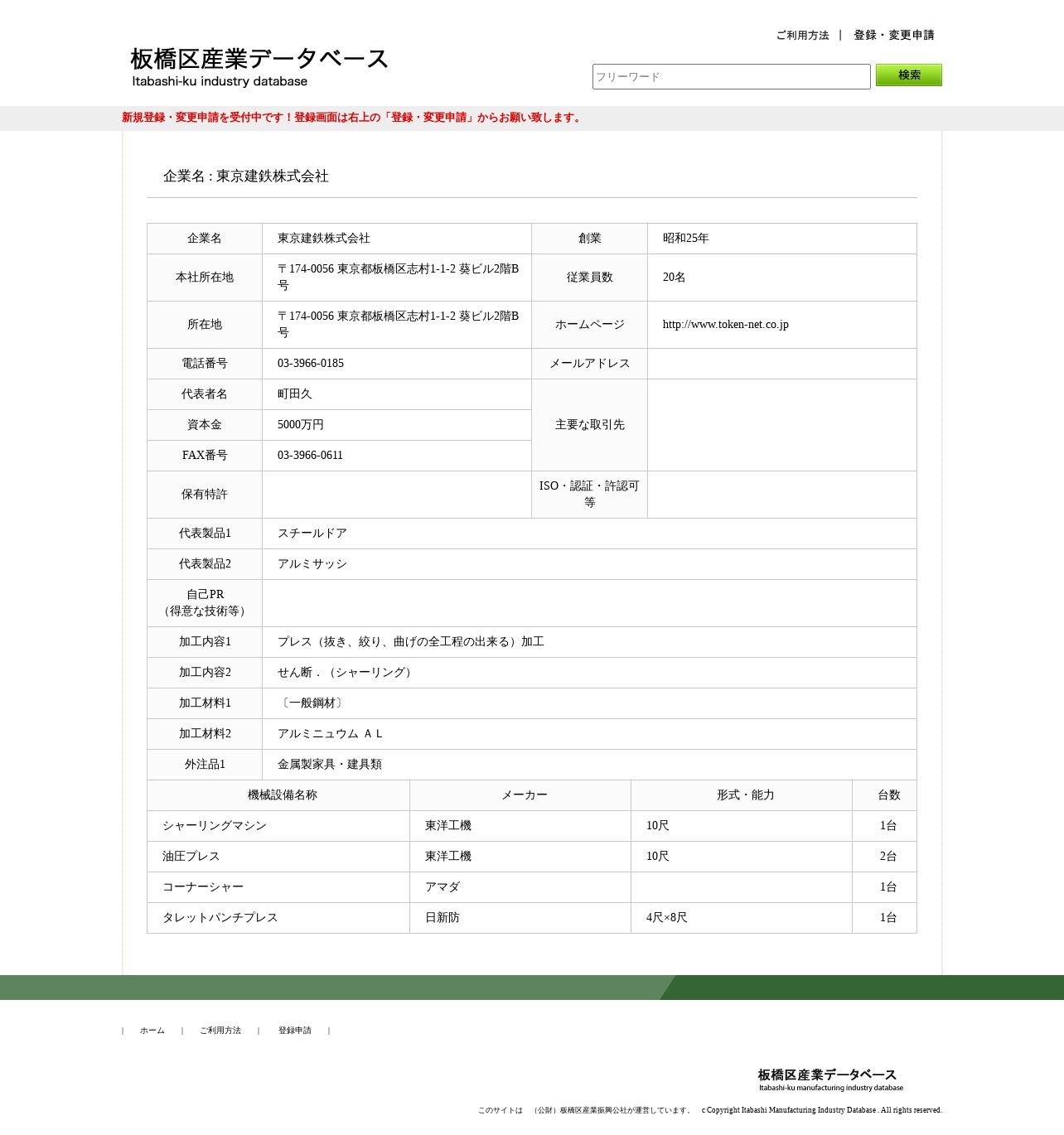Select the メールアドレス label
This screenshot has height=1135, width=1064.
(590, 364)
